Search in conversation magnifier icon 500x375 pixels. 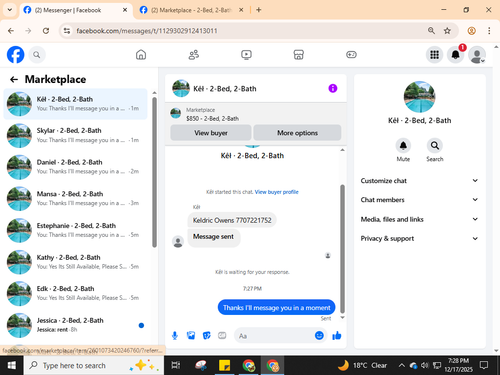tap(435, 146)
